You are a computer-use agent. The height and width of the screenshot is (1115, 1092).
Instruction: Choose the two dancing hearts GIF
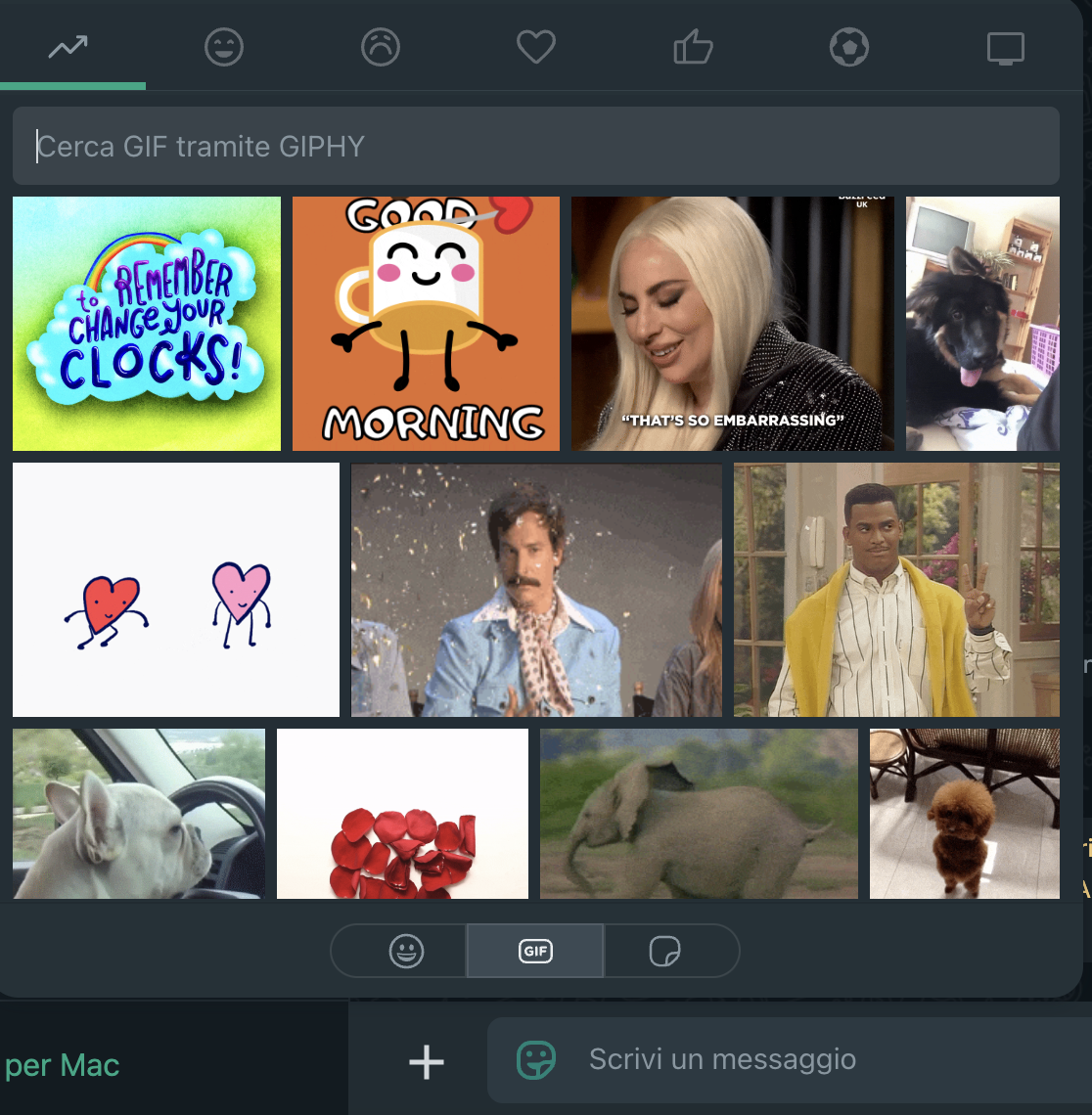click(176, 590)
